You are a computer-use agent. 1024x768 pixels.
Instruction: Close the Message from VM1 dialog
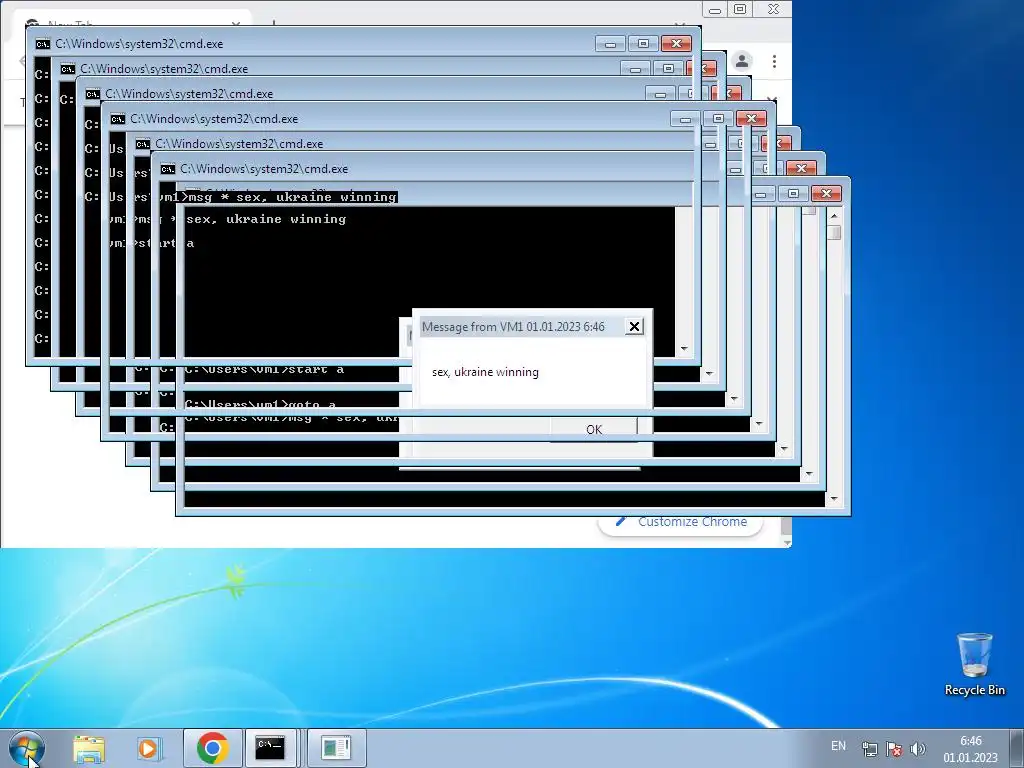pyautogui.click(x=634, y=327)
